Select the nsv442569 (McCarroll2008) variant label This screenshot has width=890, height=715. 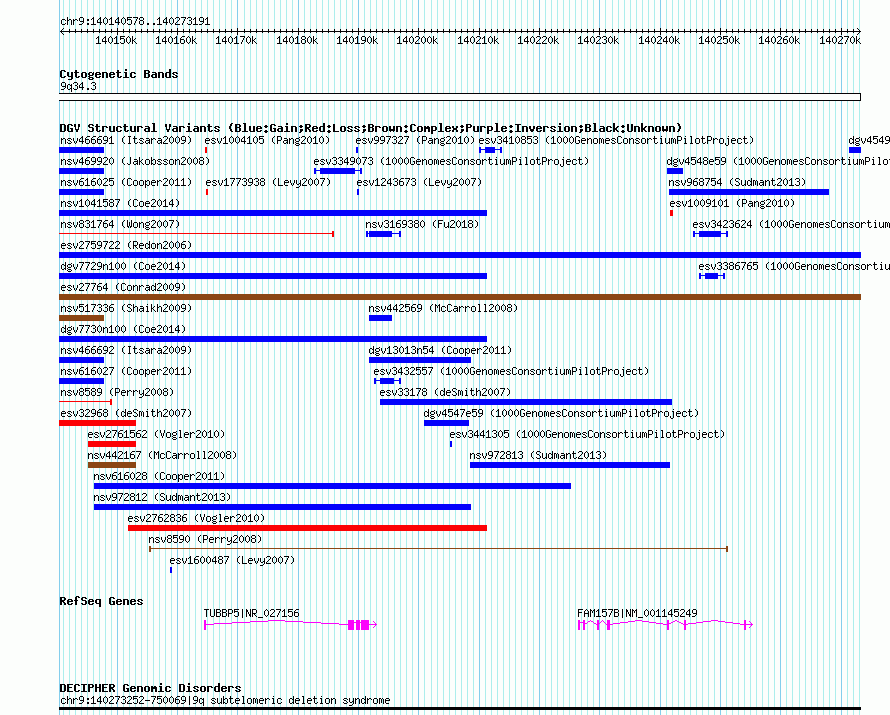click(x=443, y=308)
